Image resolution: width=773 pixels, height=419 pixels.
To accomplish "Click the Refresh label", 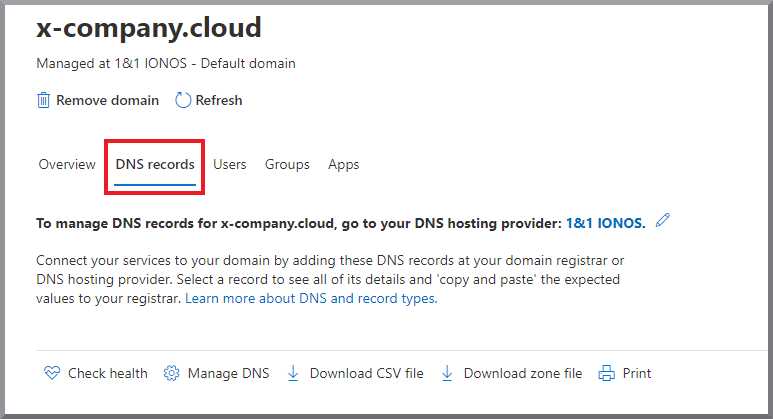I will pos(219,100).
